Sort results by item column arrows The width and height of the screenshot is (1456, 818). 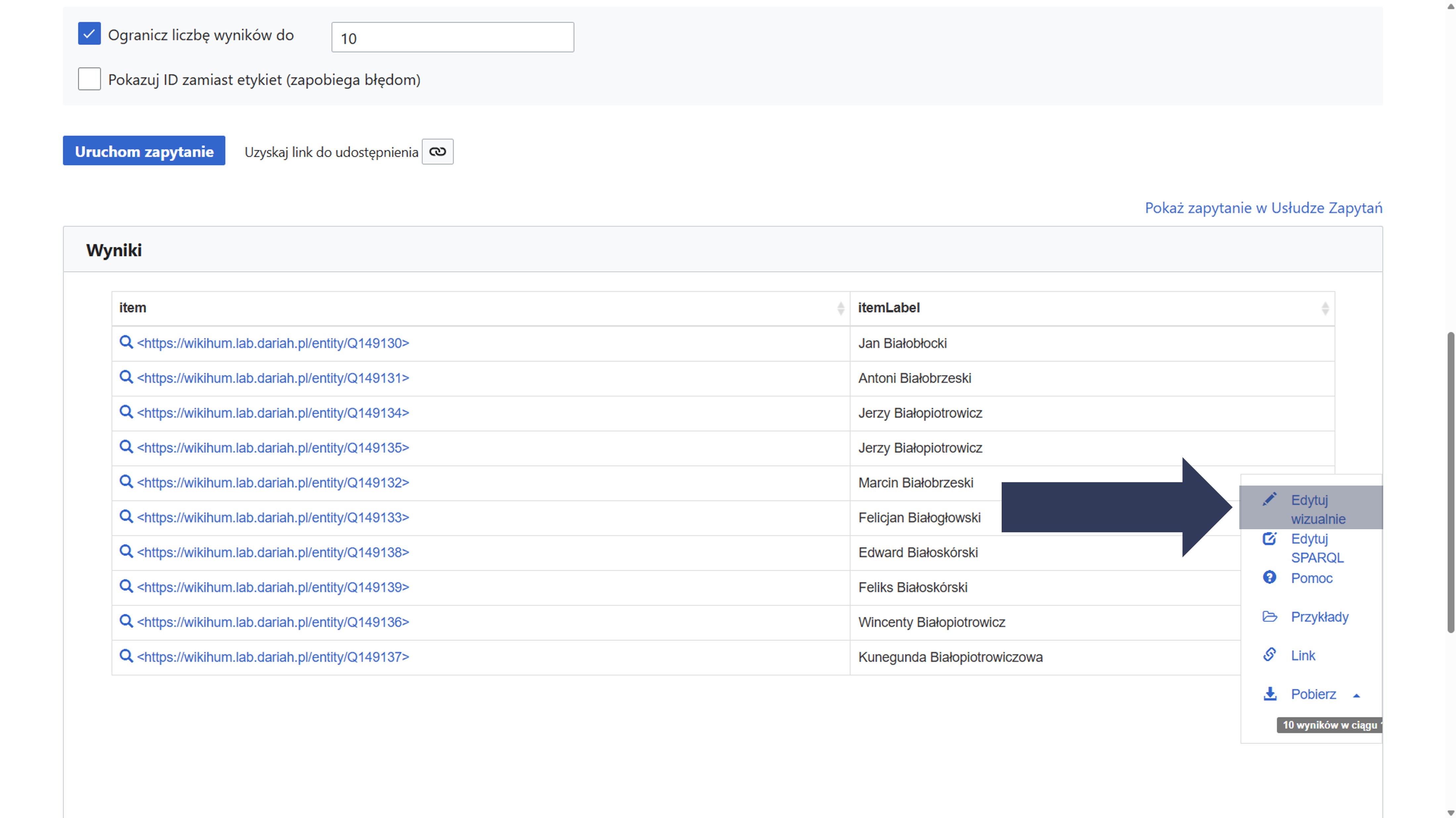tap(841, 308)
